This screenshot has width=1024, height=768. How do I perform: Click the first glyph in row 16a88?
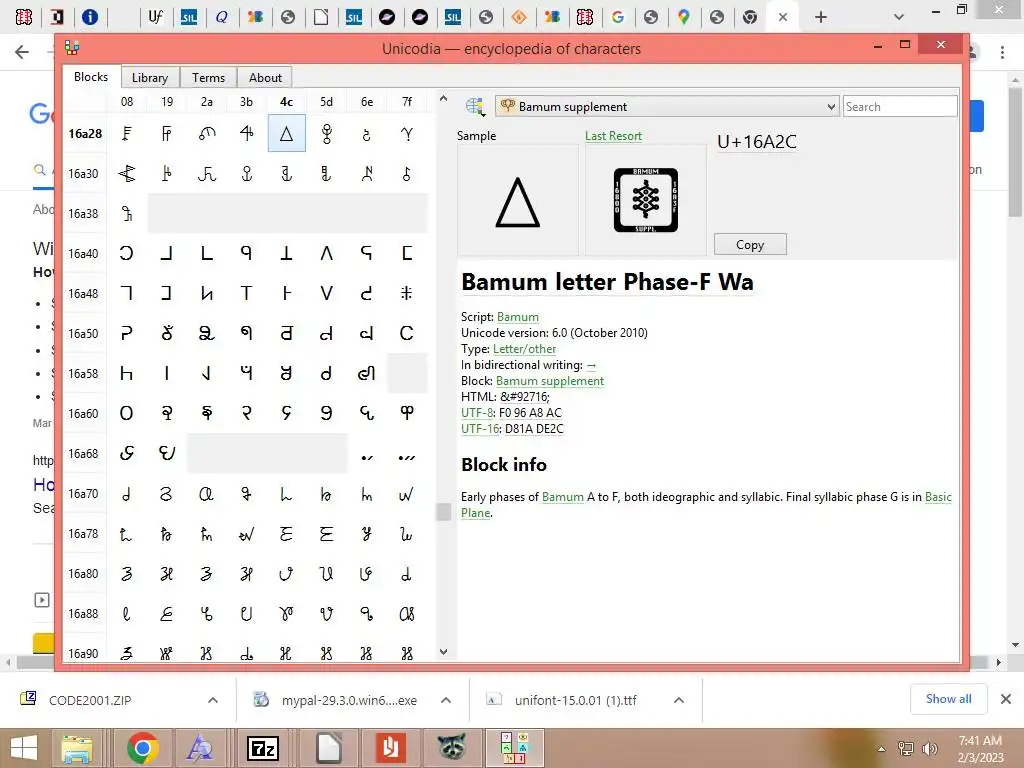pos(127,613)
